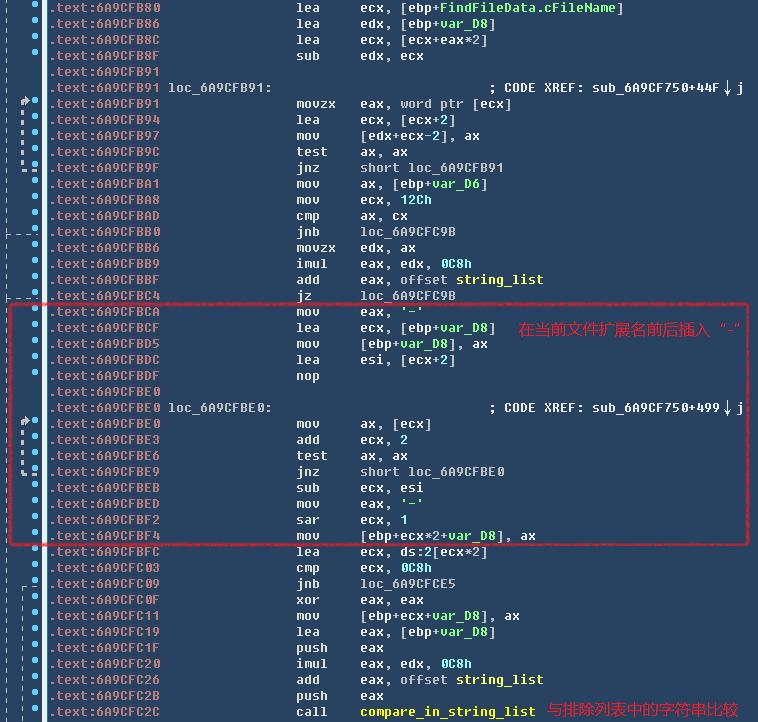Click address .text:6A9CFBE3
The width and height of the screenshot is (758, 722).
pyautogui.click(x=105, y=440)
